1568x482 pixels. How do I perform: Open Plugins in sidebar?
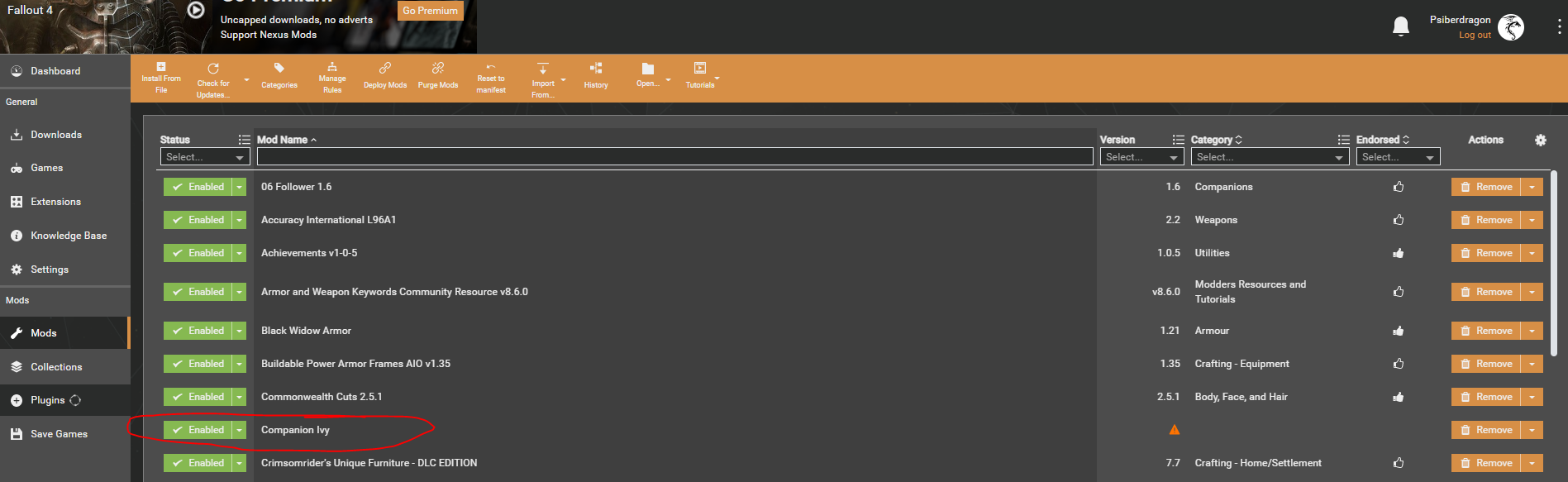[x=65, y=400]
